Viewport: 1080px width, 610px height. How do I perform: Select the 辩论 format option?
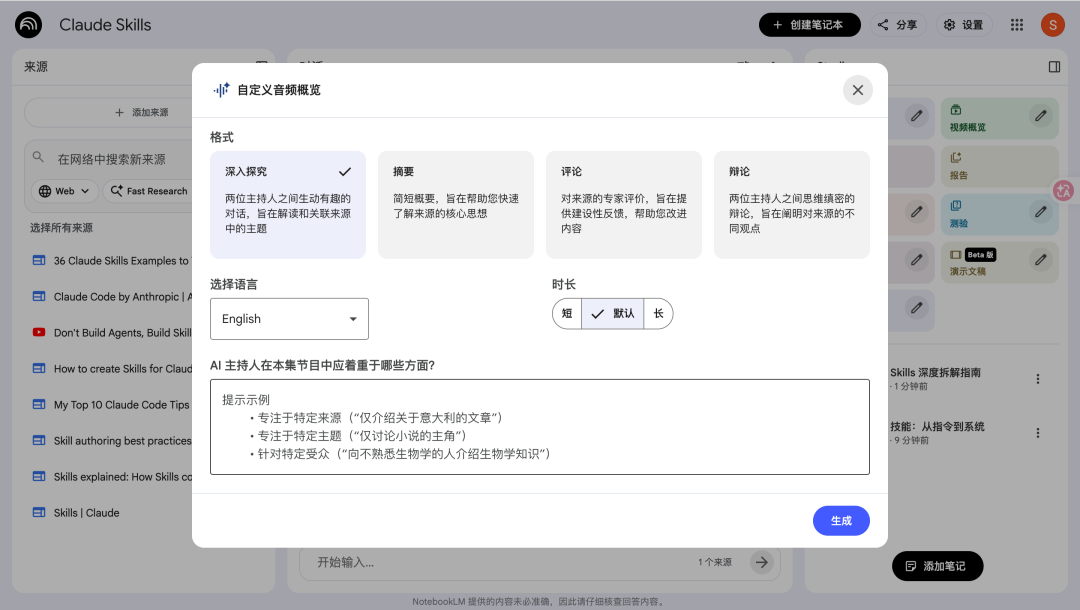coord(791,205)
